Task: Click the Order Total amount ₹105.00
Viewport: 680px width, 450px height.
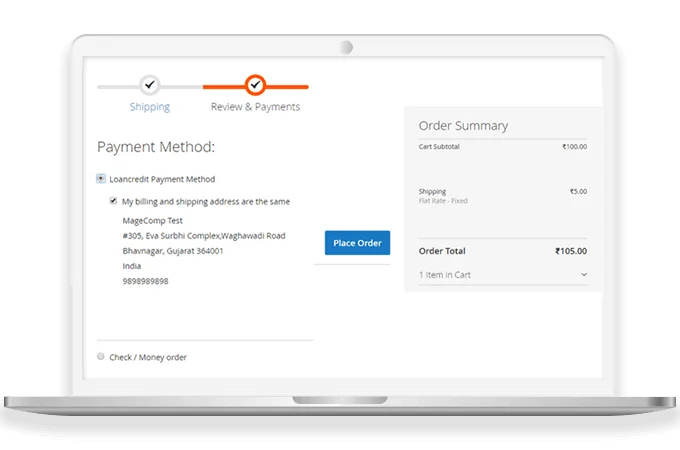Action: 571,251
